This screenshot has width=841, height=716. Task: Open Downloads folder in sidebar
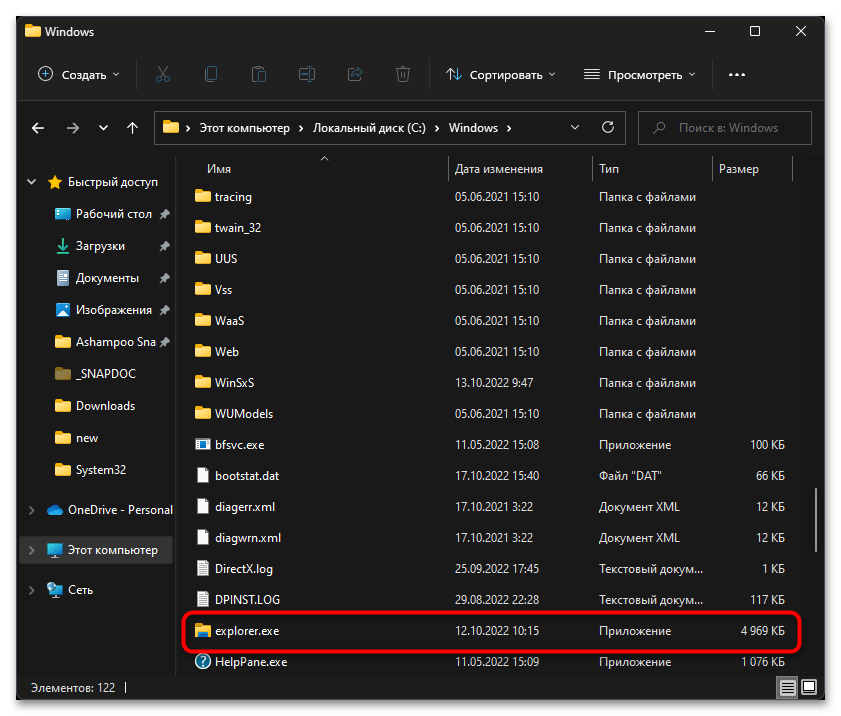click(x=105, y=406)
